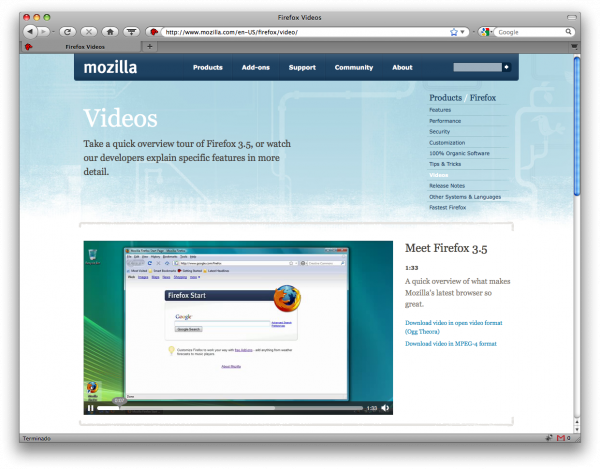This screenshot has width=600, height=469.
Task: Click the mozilla site search field
Action: pos(478,67)
